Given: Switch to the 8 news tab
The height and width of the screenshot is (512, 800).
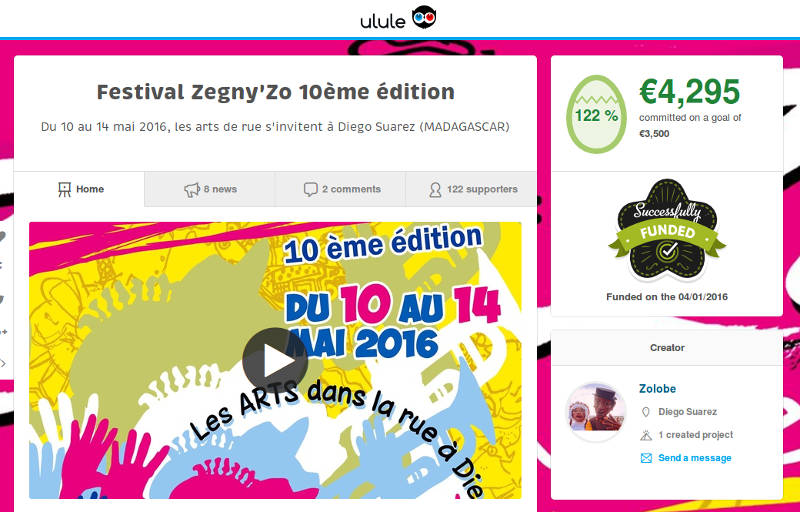Looking at the screenshot, I should pyautogui.click(x=210, y=189).
